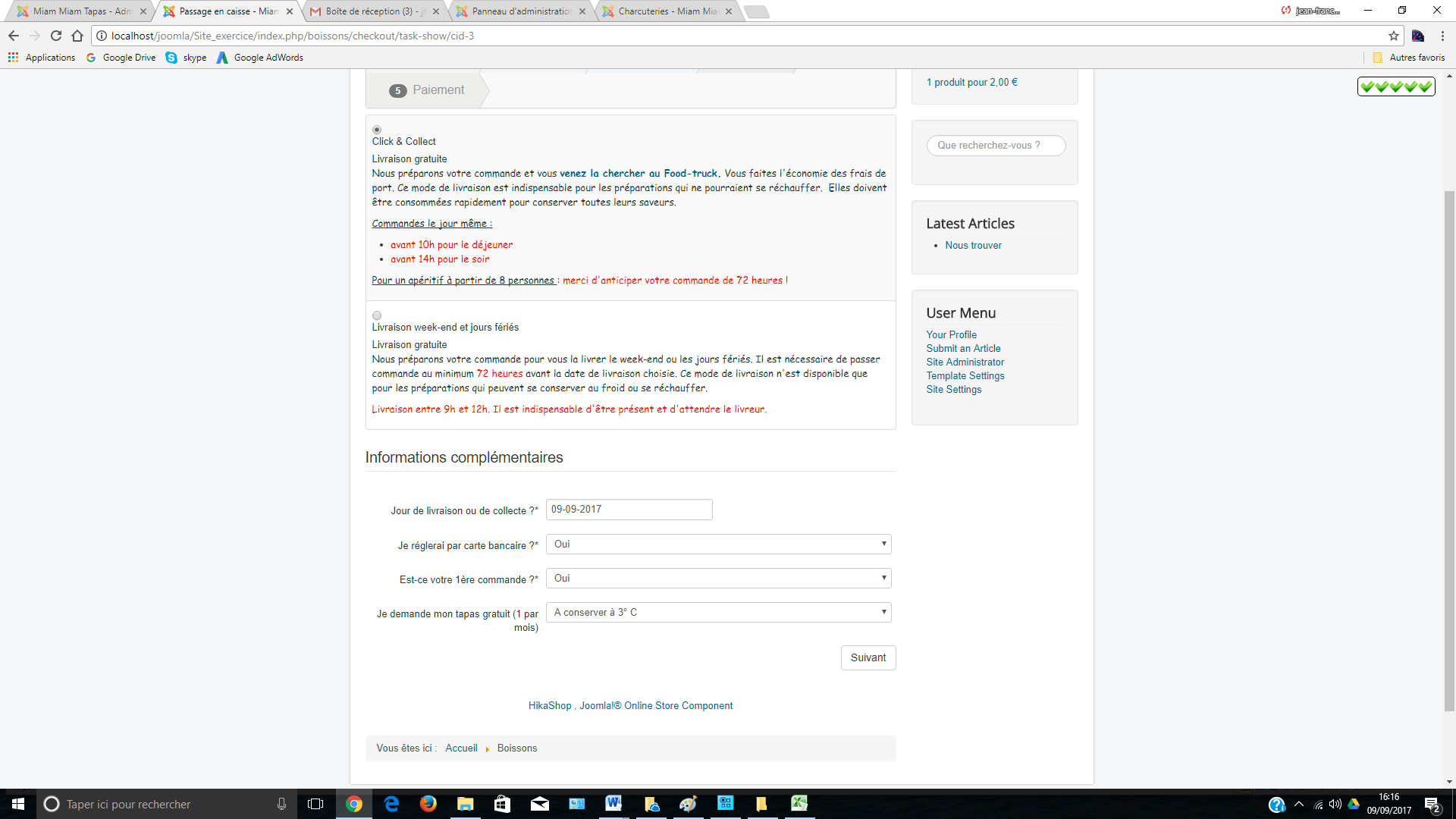Open Google AdWords bookmark

click(260, 58)
